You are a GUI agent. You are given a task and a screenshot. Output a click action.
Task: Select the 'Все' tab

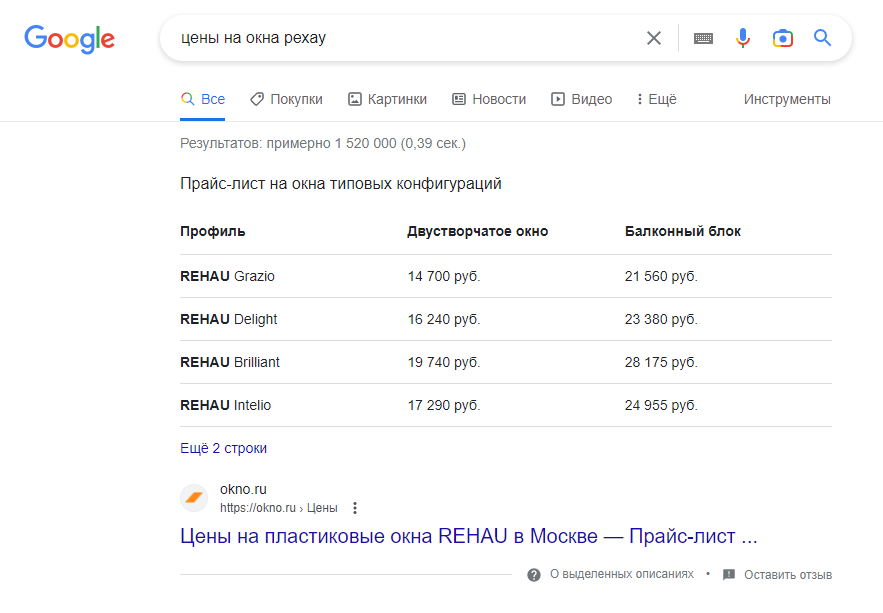(x=203, y=99)
